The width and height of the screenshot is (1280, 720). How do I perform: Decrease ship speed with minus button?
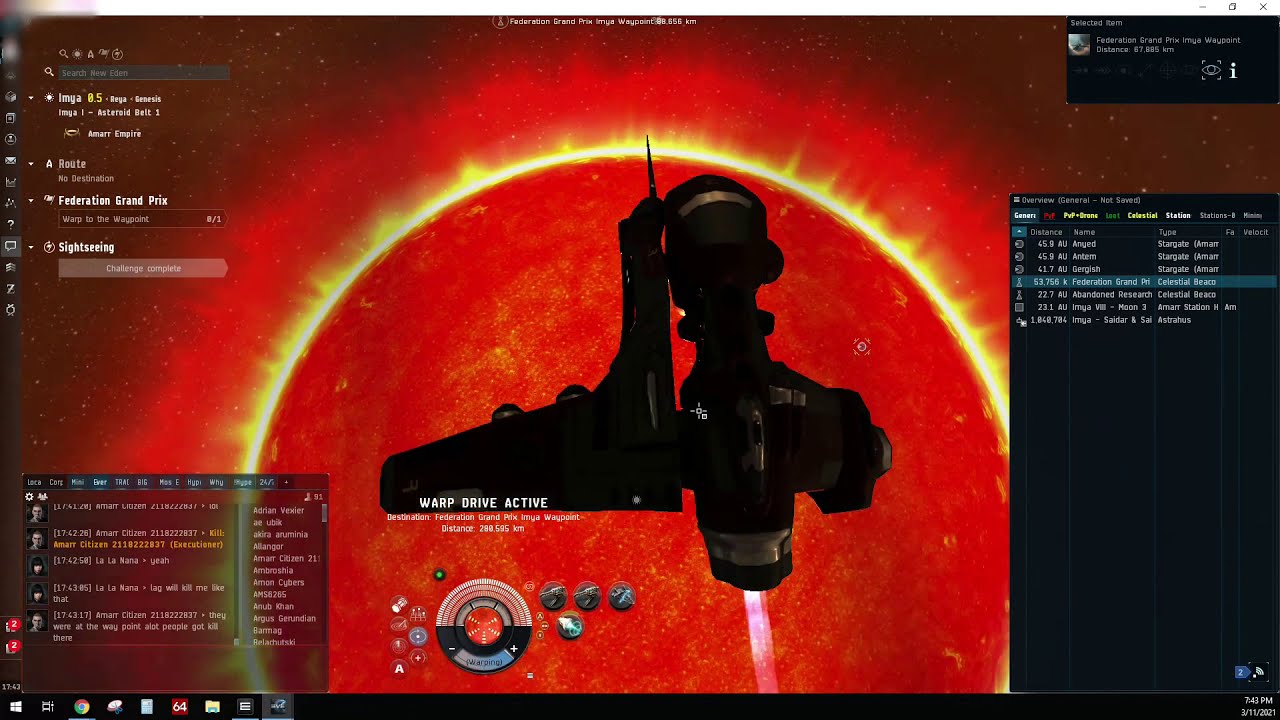coord(452,649)
